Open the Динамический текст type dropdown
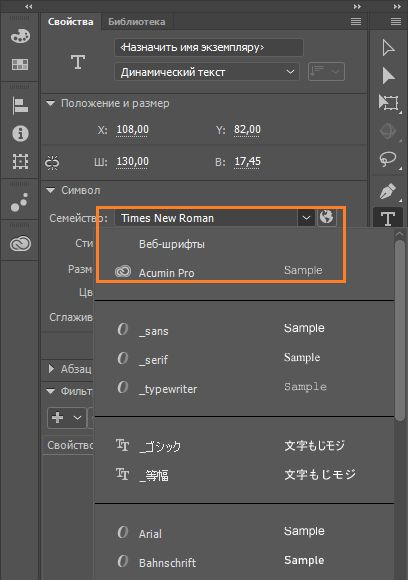This screenshot has height=580, width=408. pos(207,72)
